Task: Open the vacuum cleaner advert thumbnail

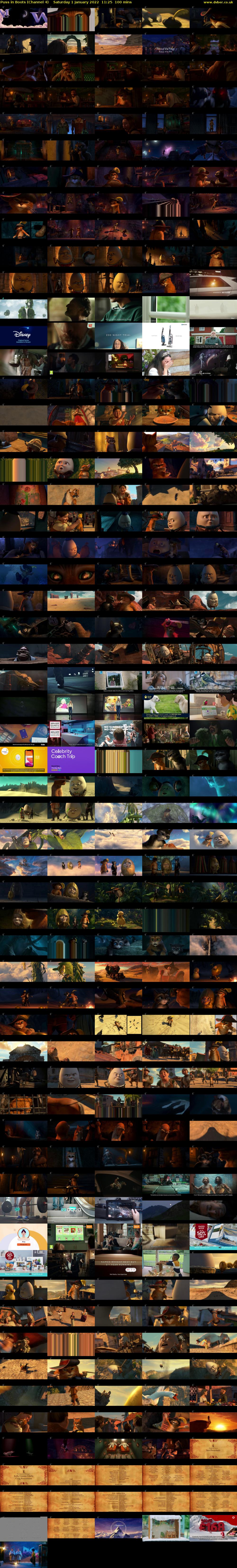Action: (166, 335)
